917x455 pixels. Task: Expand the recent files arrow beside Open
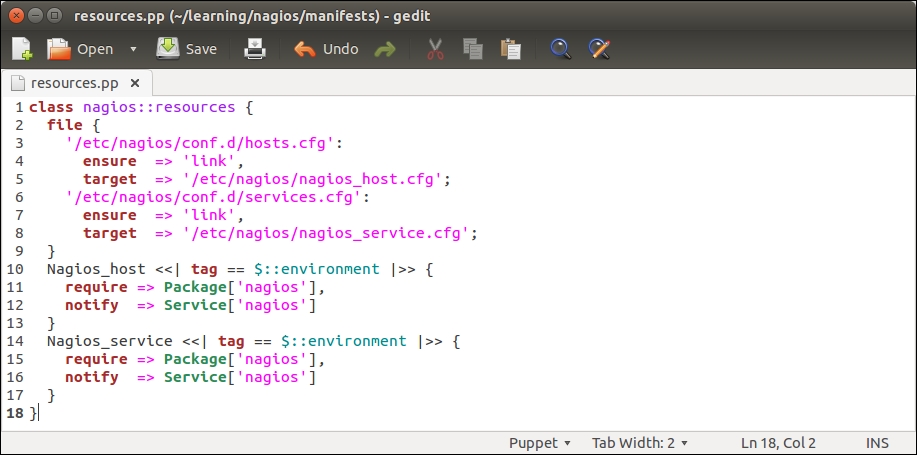click(x=134, y=49)
